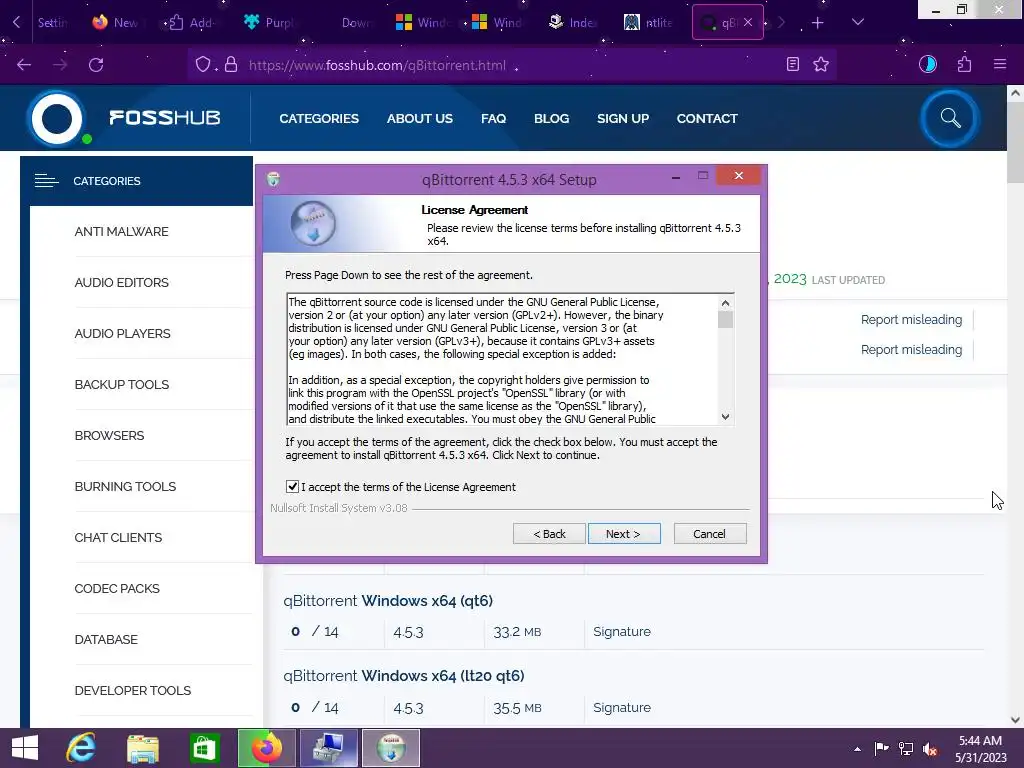Screen dimensions: 1024x768
Task: Select CHAT CLIENTS category
Action: point(118,537)
